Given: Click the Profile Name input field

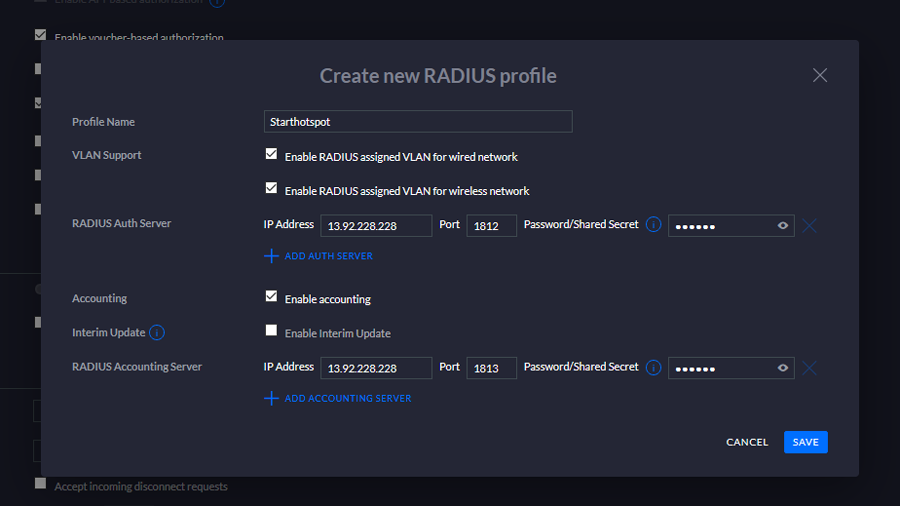Looking at the screenshot, I should coord(418,122).
